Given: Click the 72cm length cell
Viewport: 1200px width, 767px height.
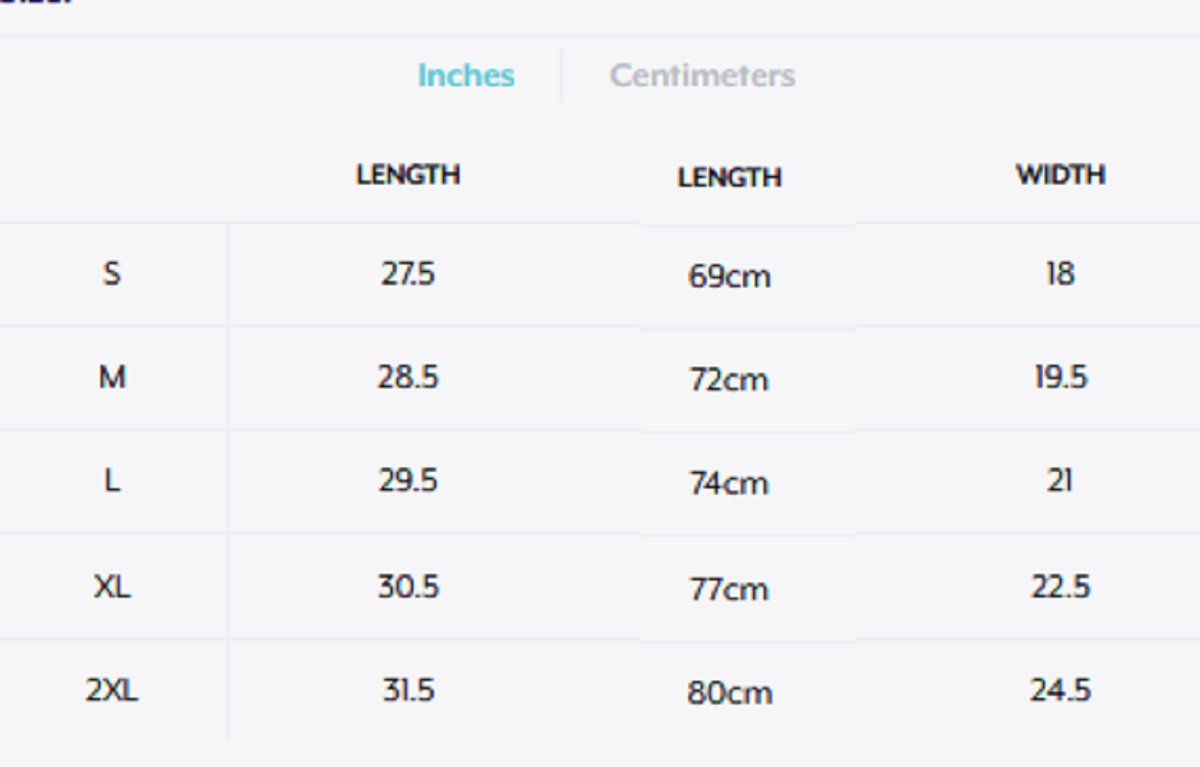Looking at the screenshot, I should coord(729,381).
